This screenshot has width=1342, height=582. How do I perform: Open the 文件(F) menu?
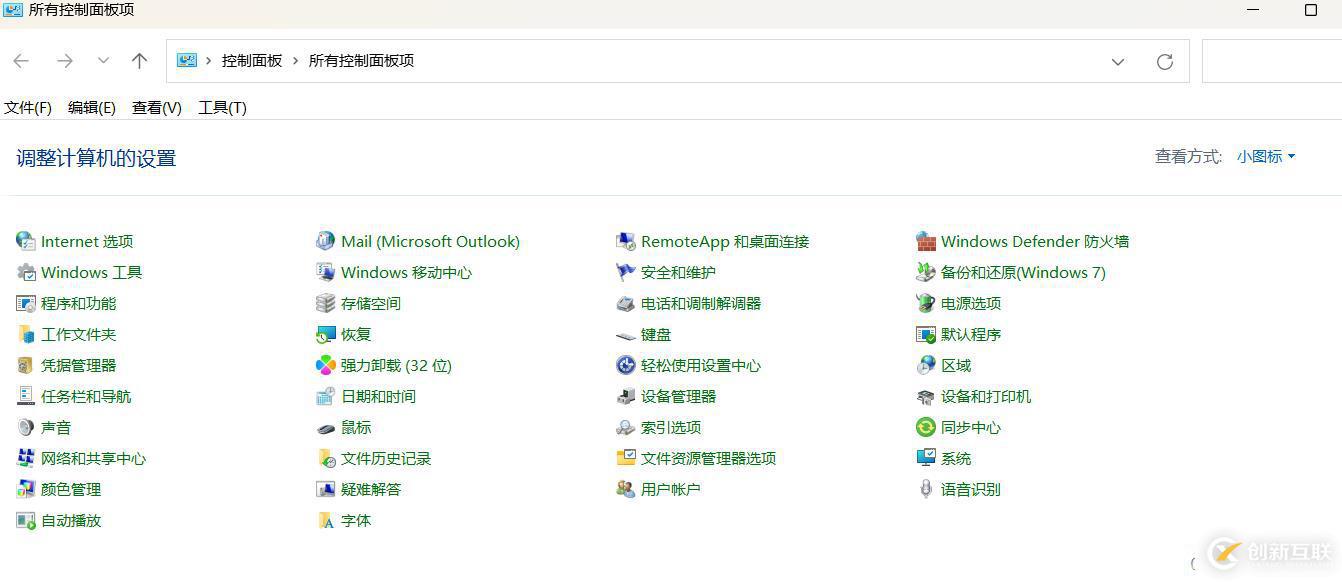[x=28, y=107]
